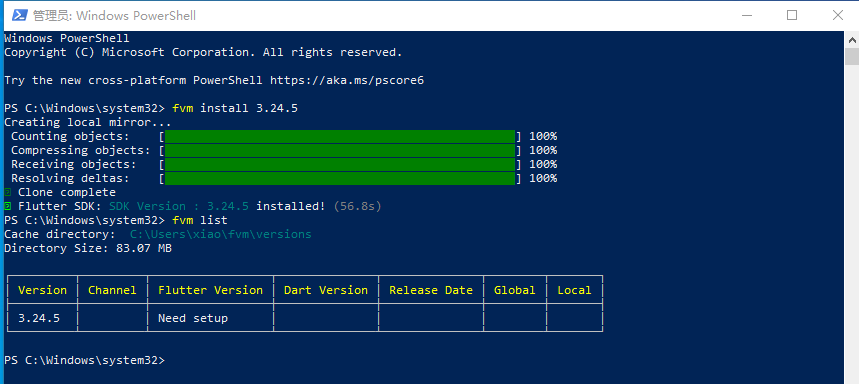Click the 'Channel' column header
The image size is (859, 384).
click(112, 290)
